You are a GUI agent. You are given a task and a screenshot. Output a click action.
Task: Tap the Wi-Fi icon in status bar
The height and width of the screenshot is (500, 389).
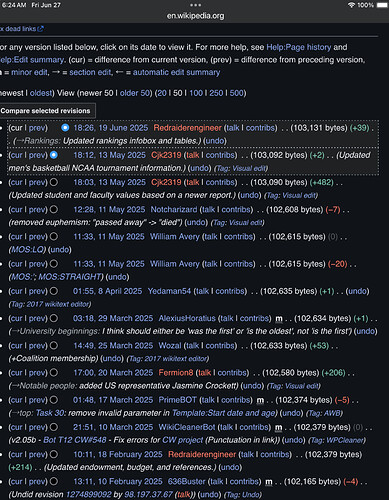351,5
